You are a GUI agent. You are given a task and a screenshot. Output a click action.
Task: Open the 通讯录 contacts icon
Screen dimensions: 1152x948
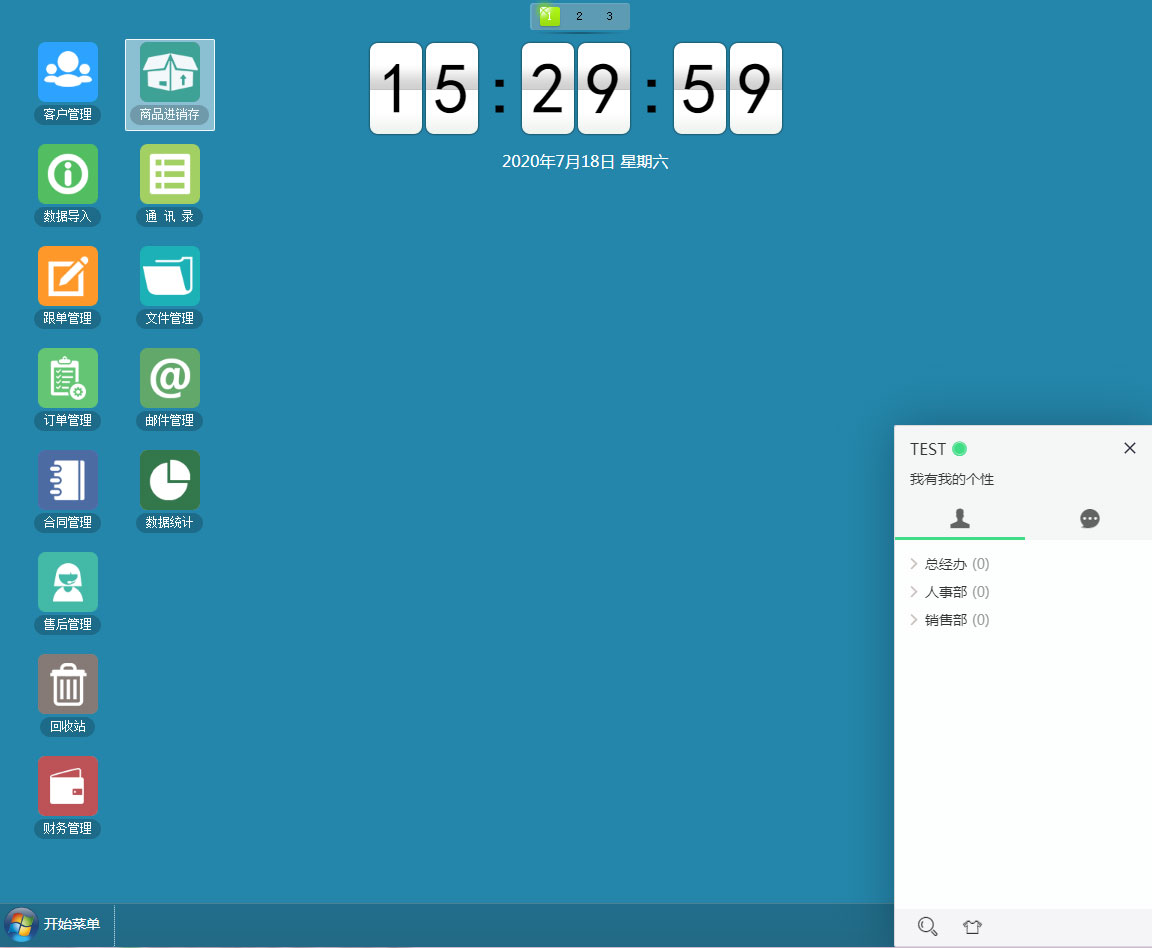pos(170,174)
